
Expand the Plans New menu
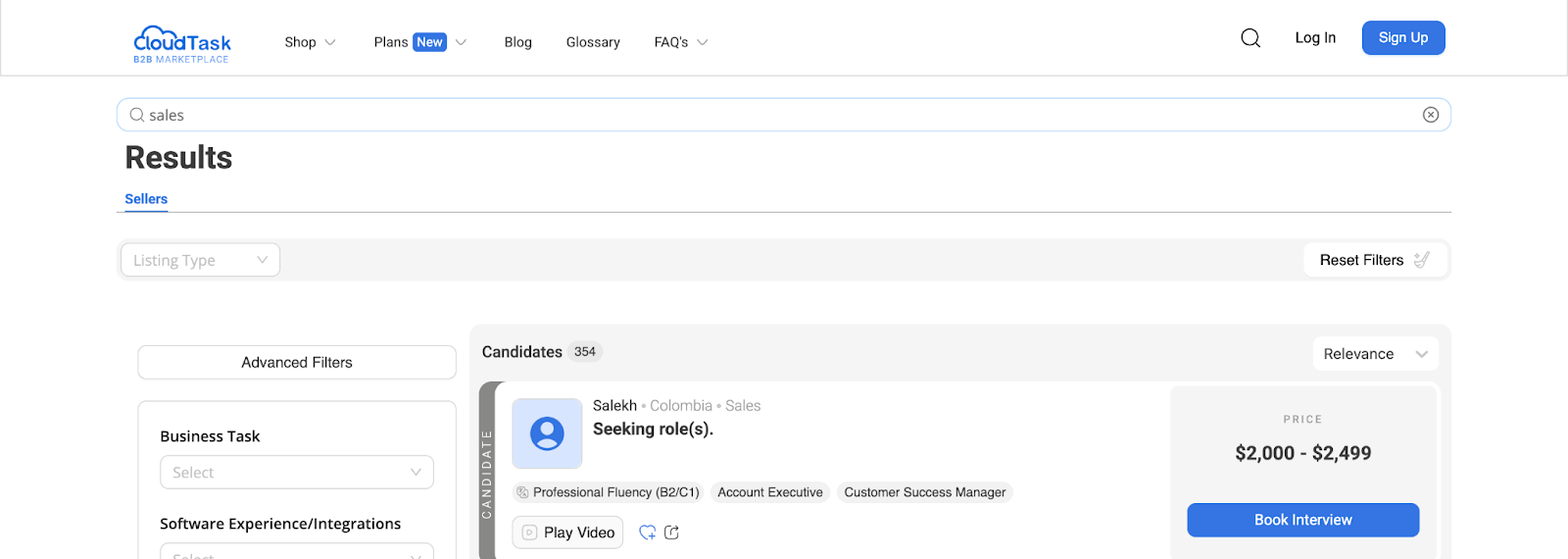[x=419, y=42]
